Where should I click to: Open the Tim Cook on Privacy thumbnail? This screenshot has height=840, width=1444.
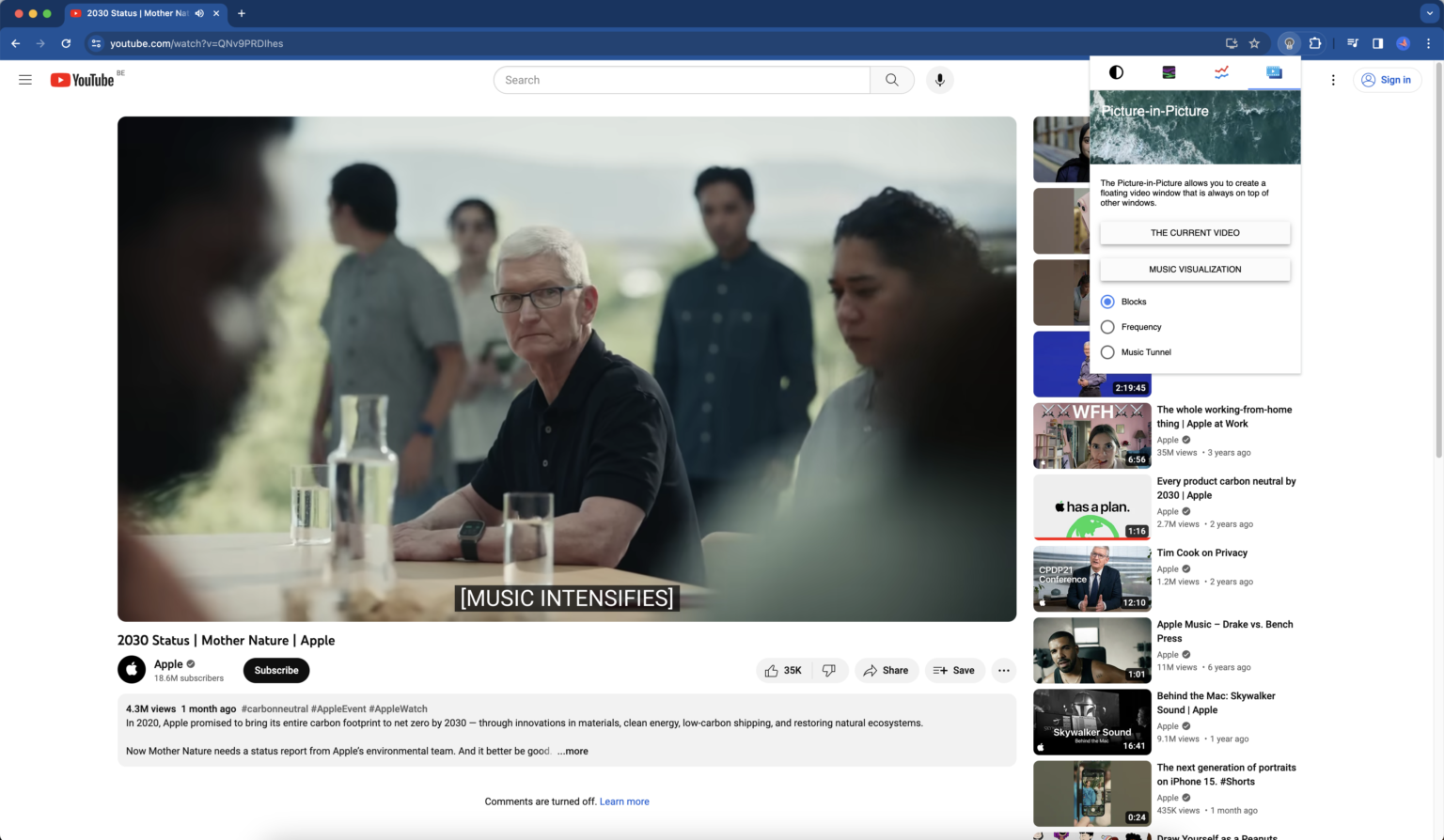[1091, 578]
